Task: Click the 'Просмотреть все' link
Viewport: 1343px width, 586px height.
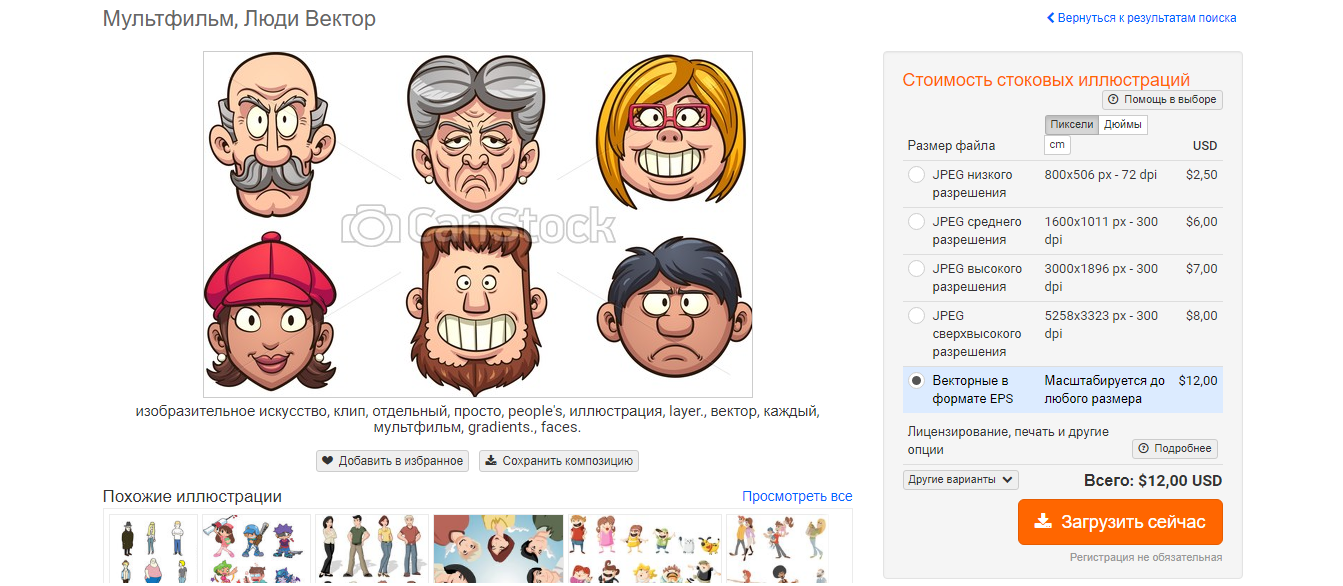Action: coord(797,496)
